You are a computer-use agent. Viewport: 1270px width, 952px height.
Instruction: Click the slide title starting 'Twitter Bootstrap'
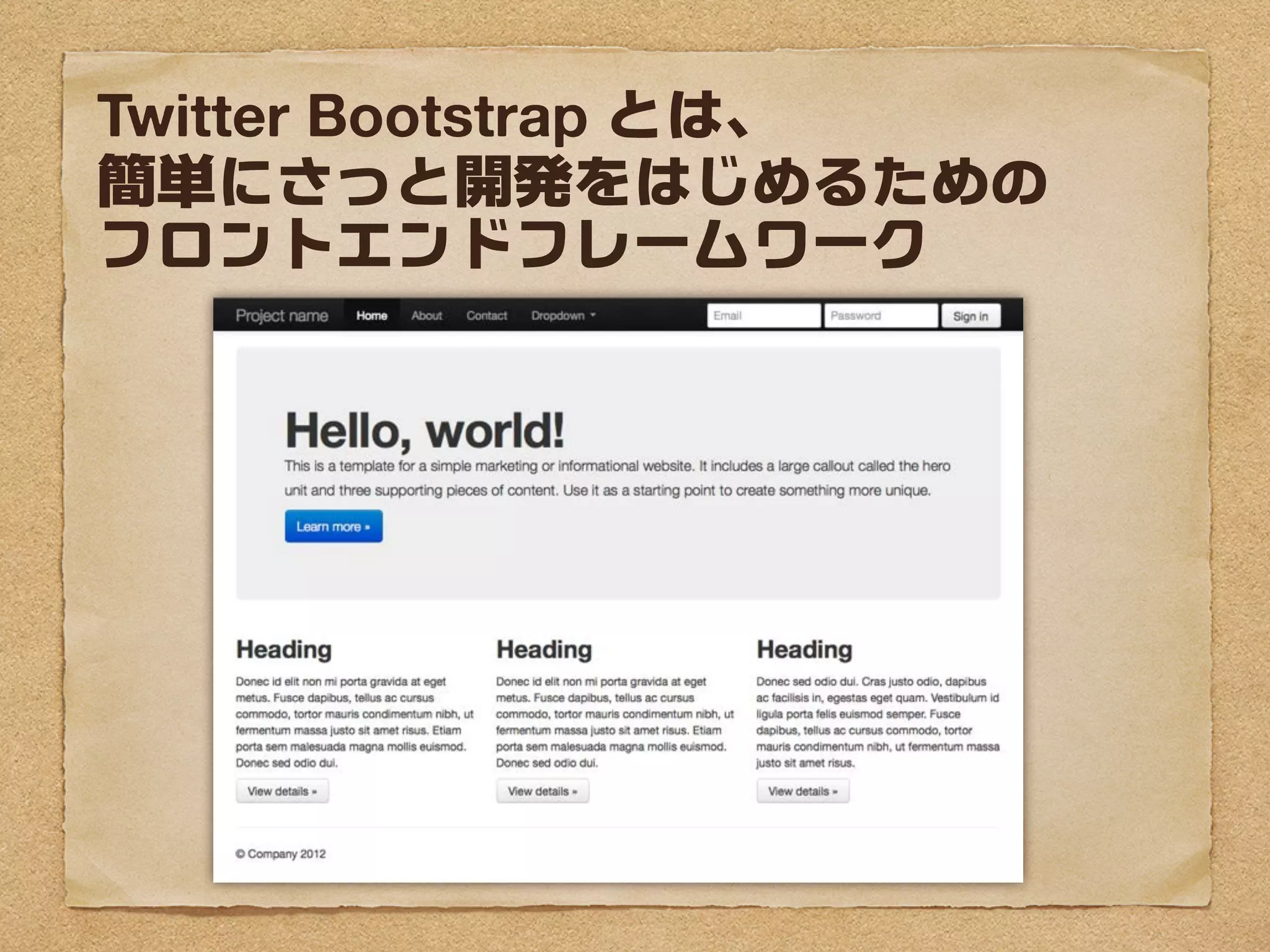click(x=427, y=117)
